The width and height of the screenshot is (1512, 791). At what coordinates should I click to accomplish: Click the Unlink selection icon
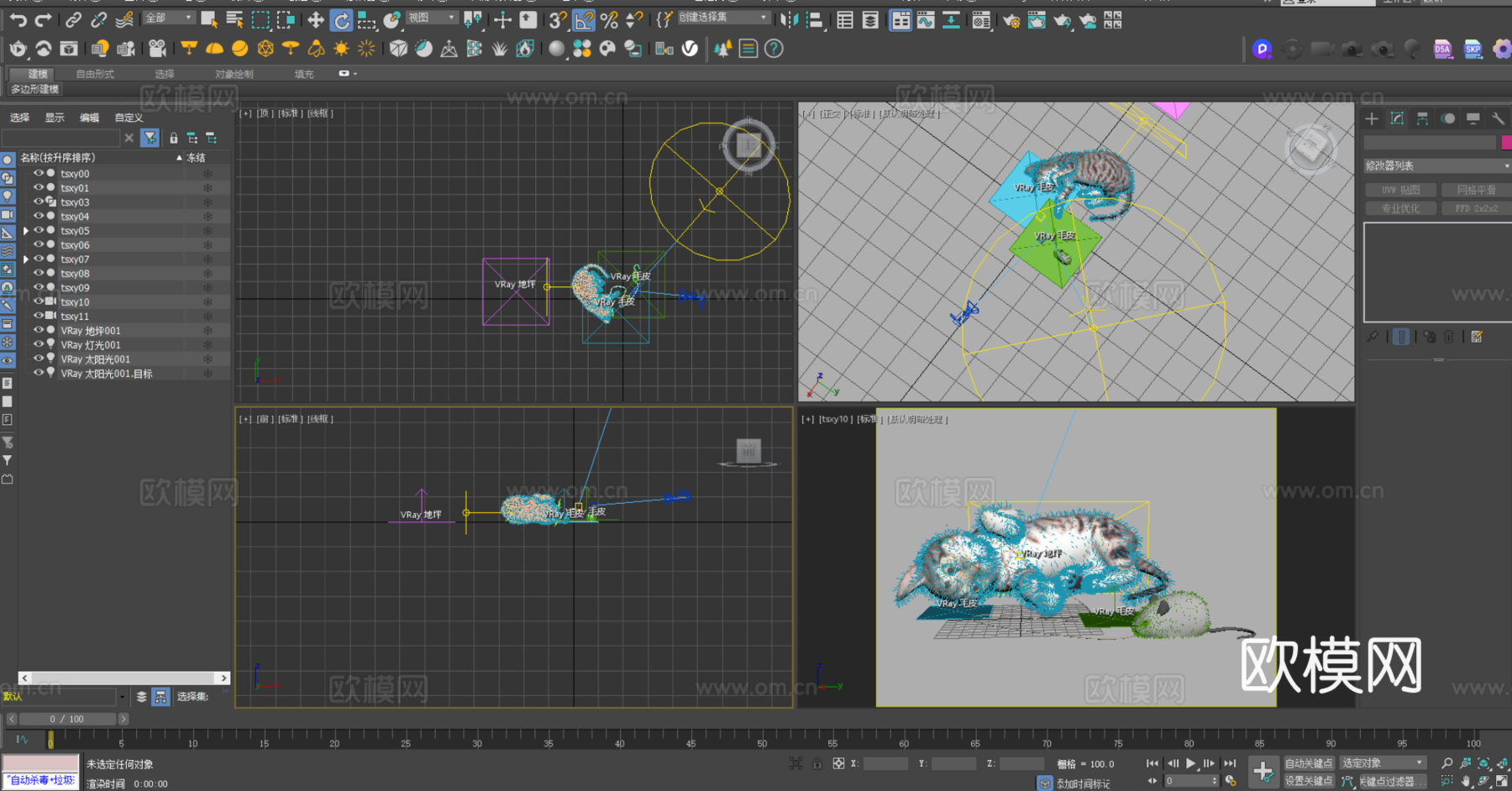pyautogui.click(x=98, y=19)
